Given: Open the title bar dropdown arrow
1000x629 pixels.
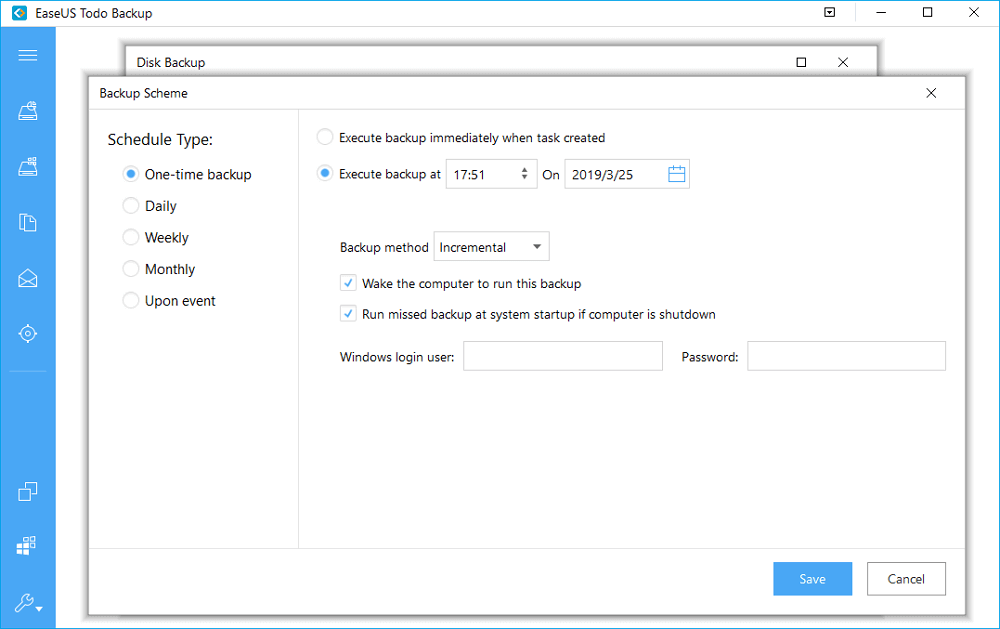Looking at the screenshot, I should [x=830, y=12].
